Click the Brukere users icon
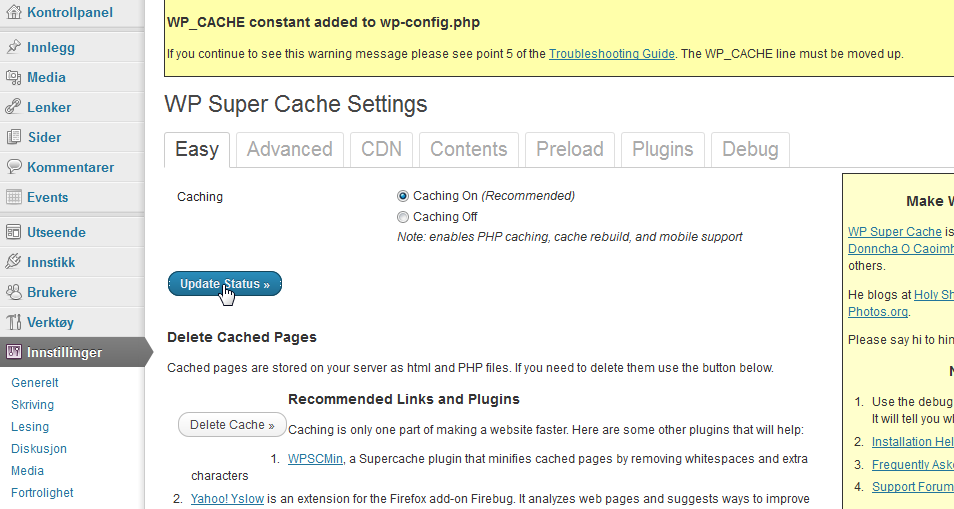954x509 pixels. point(13,292)
